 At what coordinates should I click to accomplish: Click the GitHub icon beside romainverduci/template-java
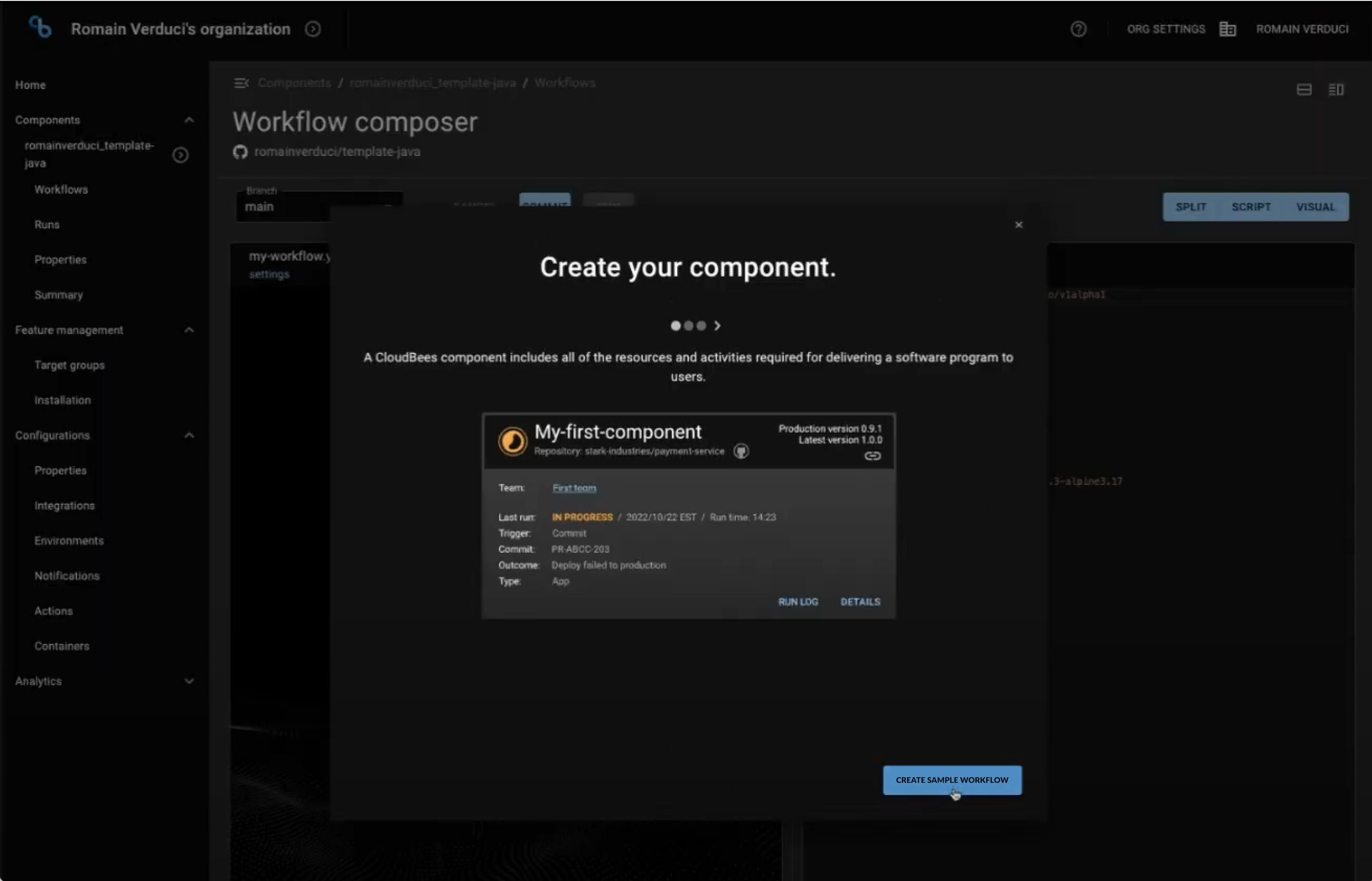point(240,152)
